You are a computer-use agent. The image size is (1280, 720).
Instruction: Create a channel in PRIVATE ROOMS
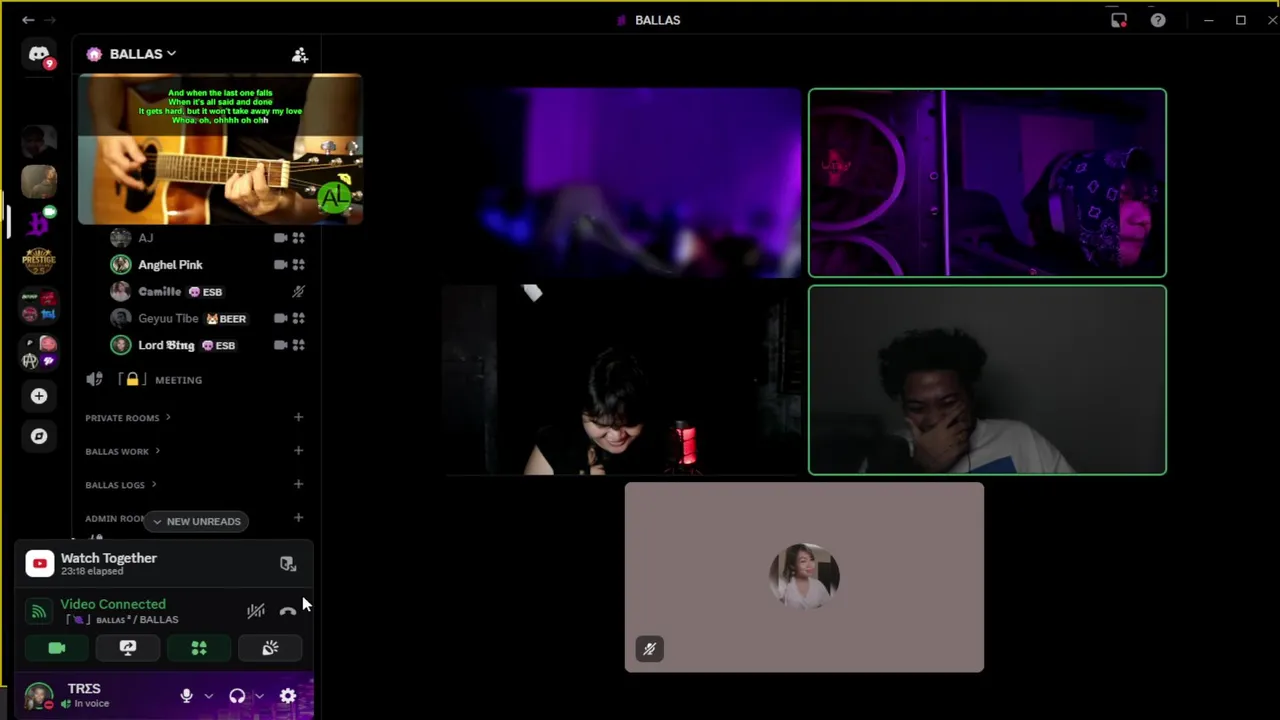coord(298,418)
